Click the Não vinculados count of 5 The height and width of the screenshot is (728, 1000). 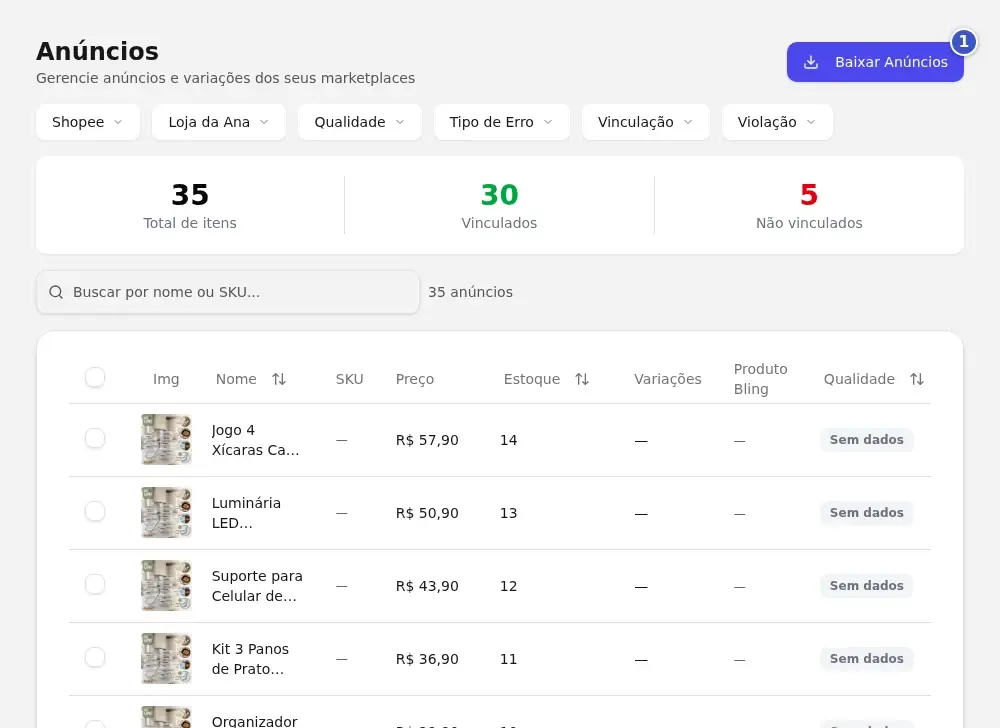809,195
